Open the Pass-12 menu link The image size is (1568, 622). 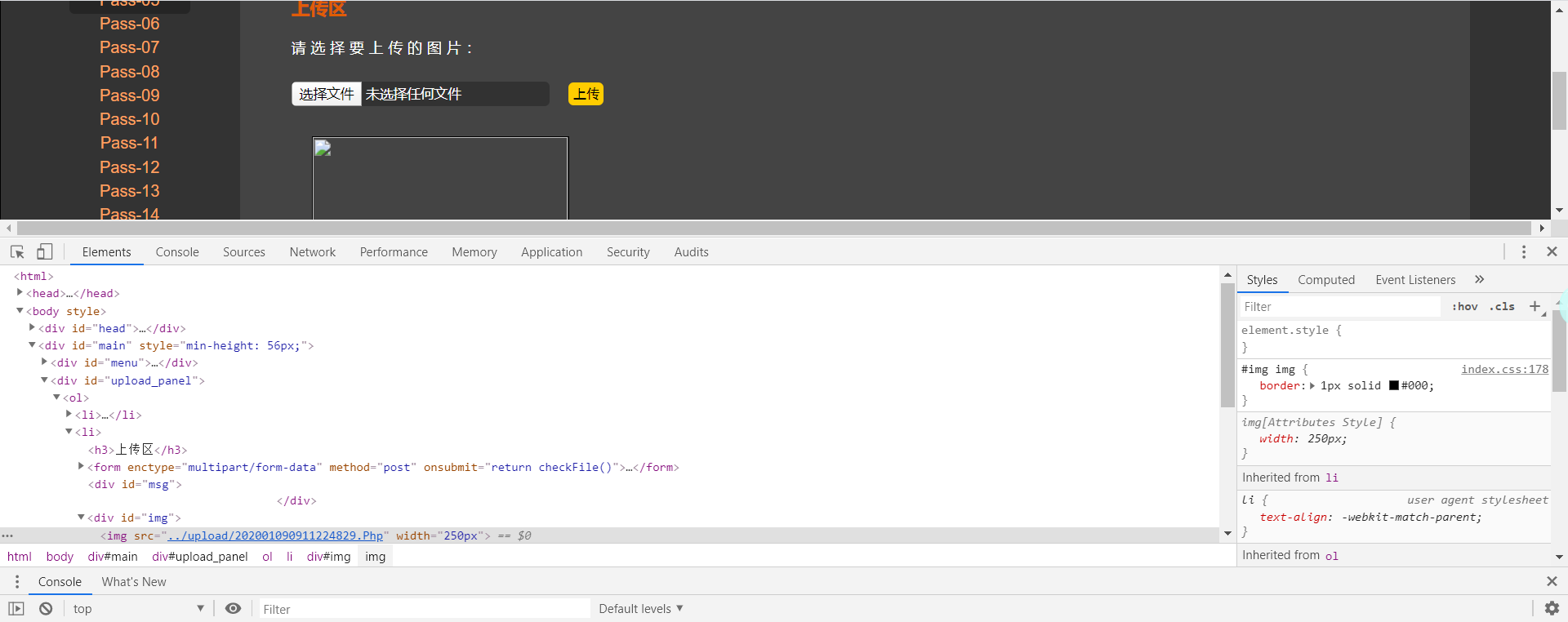[x=130, y=167]
